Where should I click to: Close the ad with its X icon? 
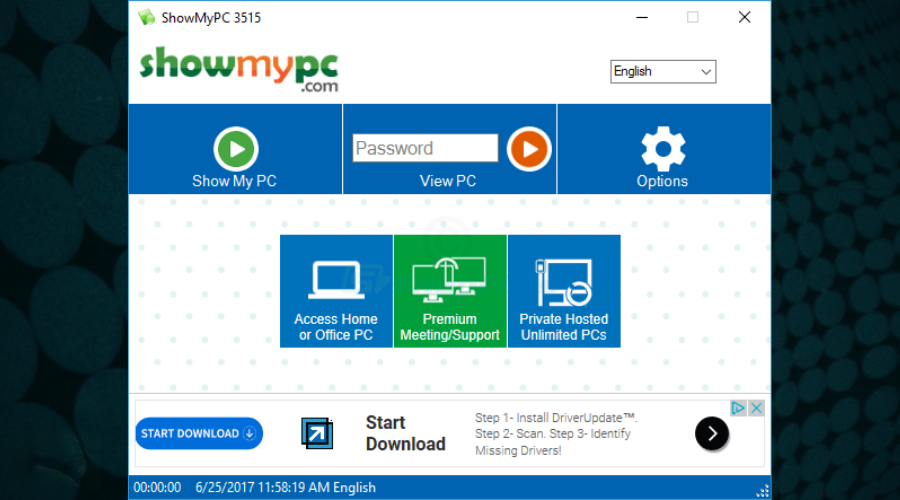(757, 408)
